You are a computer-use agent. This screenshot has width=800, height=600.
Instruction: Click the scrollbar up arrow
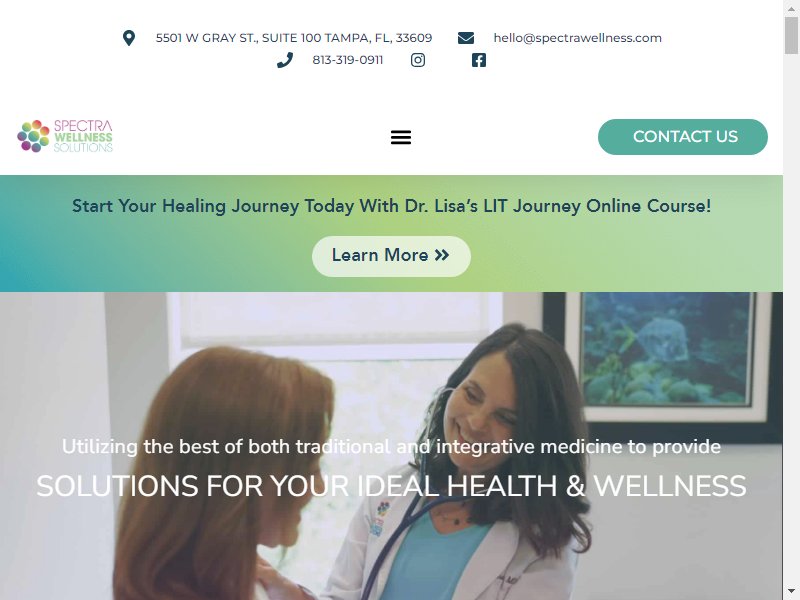tap(791, 6)
